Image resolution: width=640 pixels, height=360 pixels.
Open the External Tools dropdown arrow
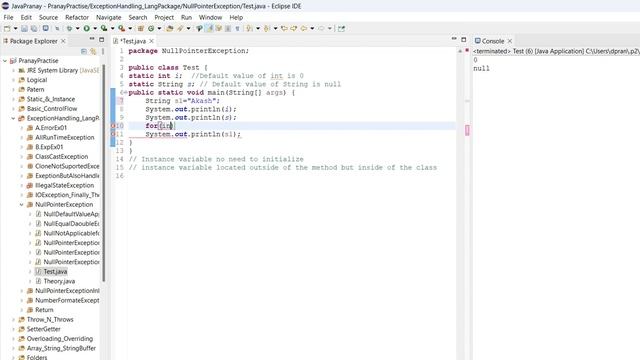tap(130, 29)
